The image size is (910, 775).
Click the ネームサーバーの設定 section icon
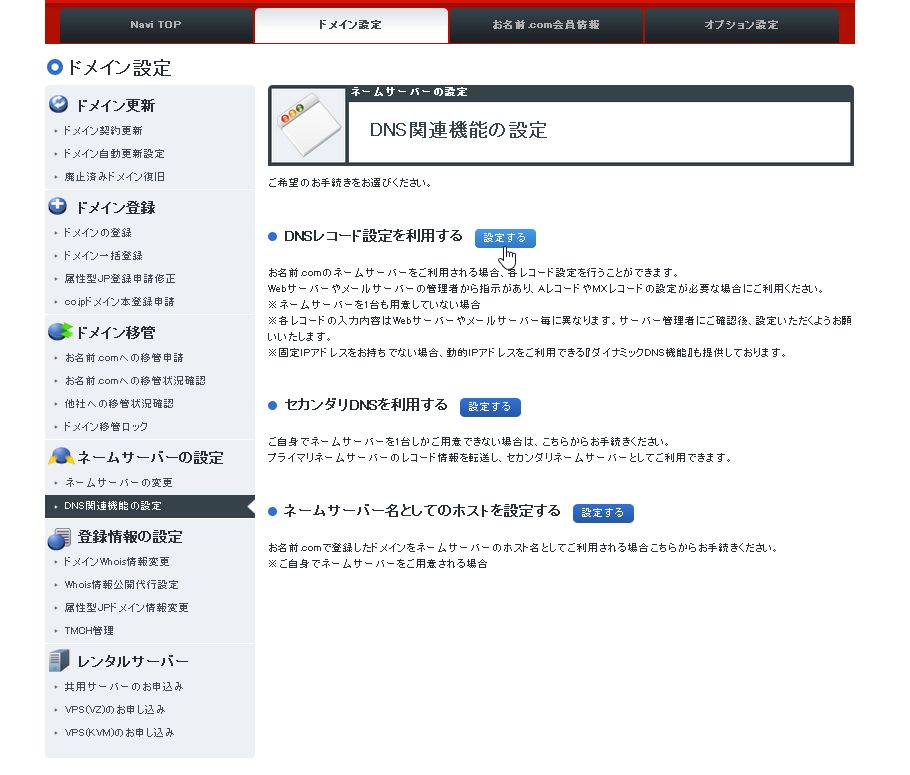pyautogui.click(x=61, y=456)
